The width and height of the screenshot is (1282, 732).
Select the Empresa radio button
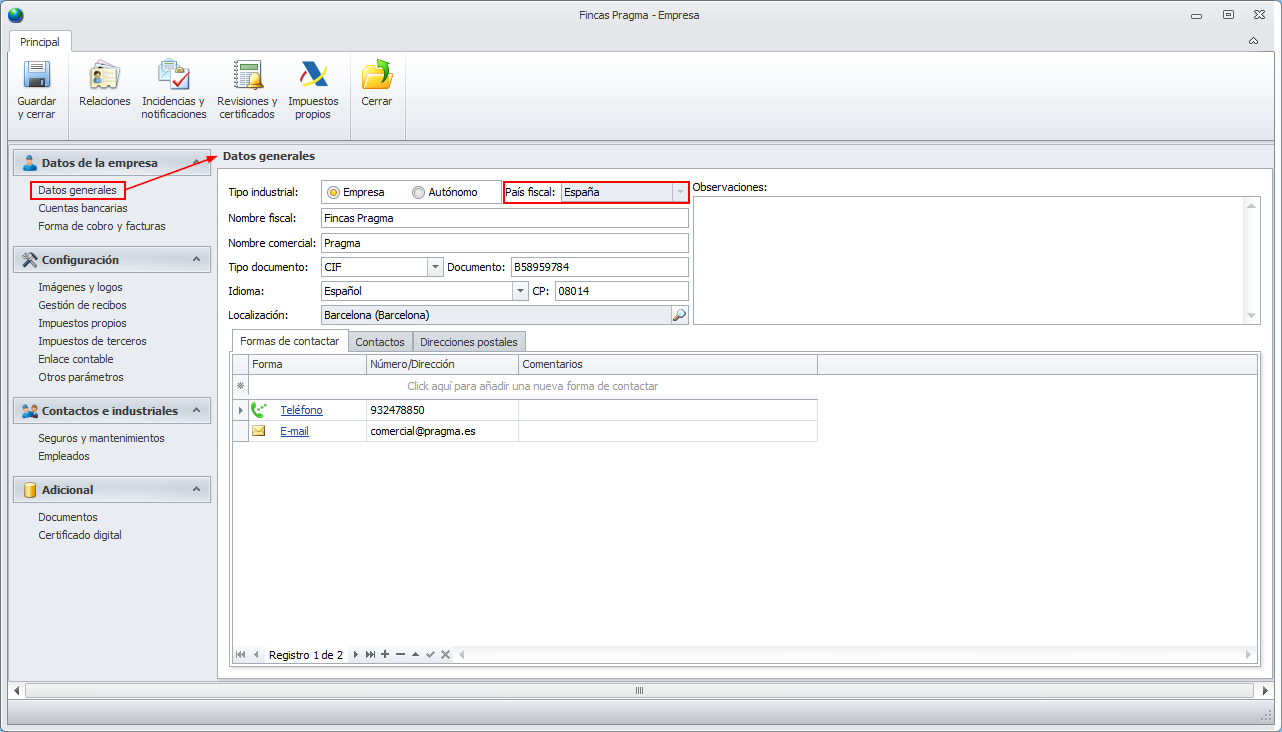[333, 192]
